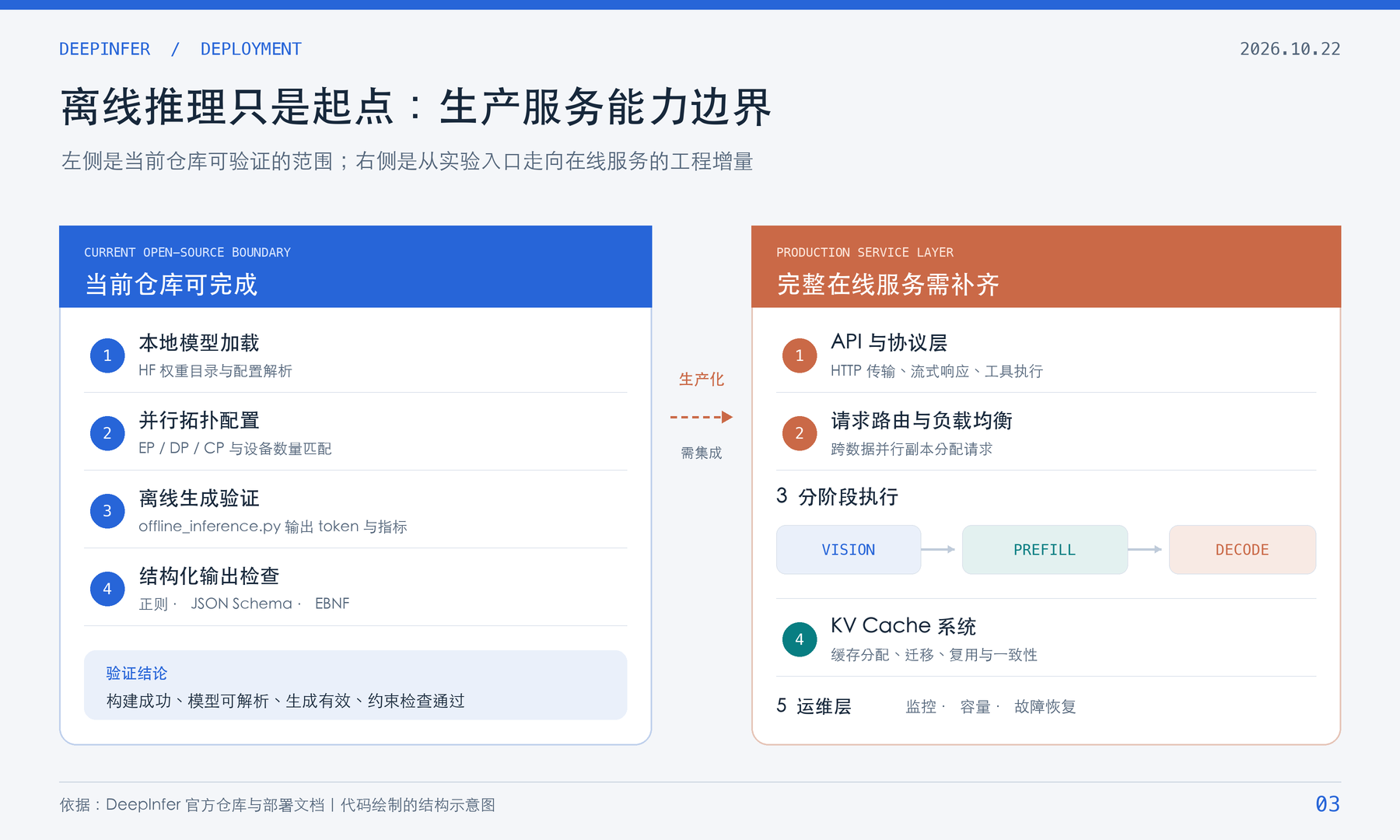Click the JSON Schema text
The height and width of the screenshot is (840, 1400).
[x=242, y=604]
